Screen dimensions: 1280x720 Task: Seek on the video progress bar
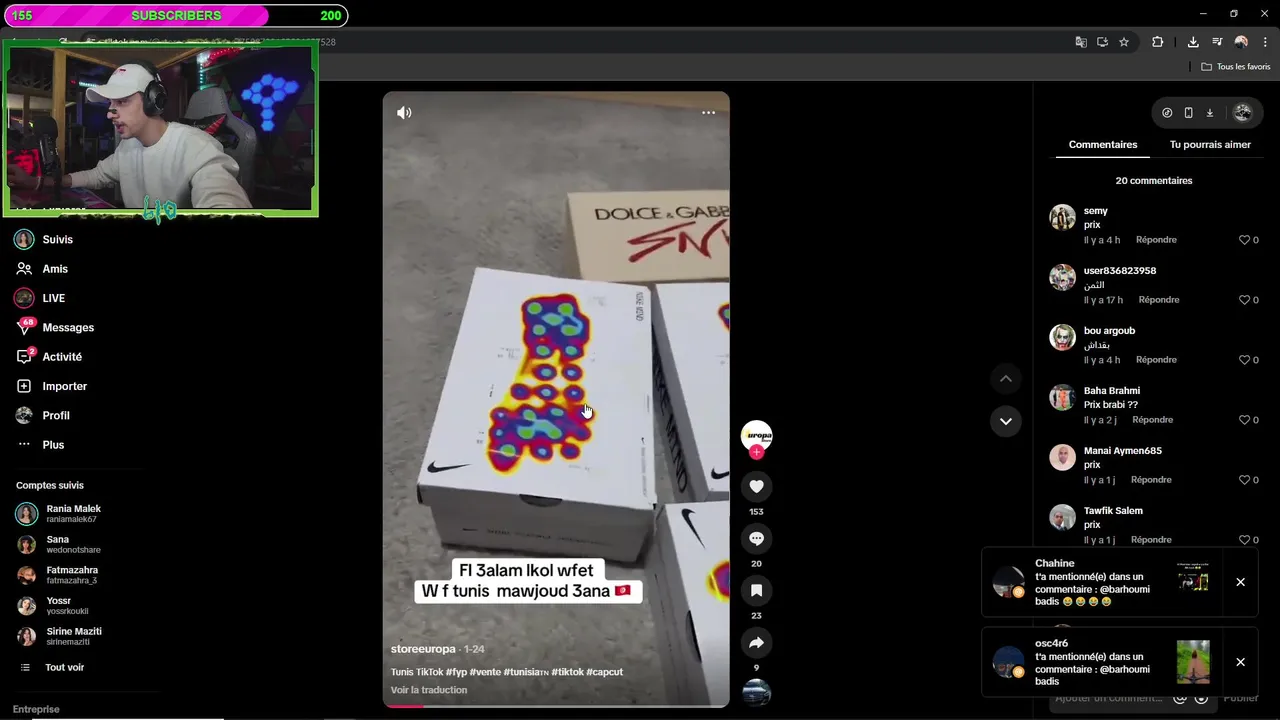[556, 706]
